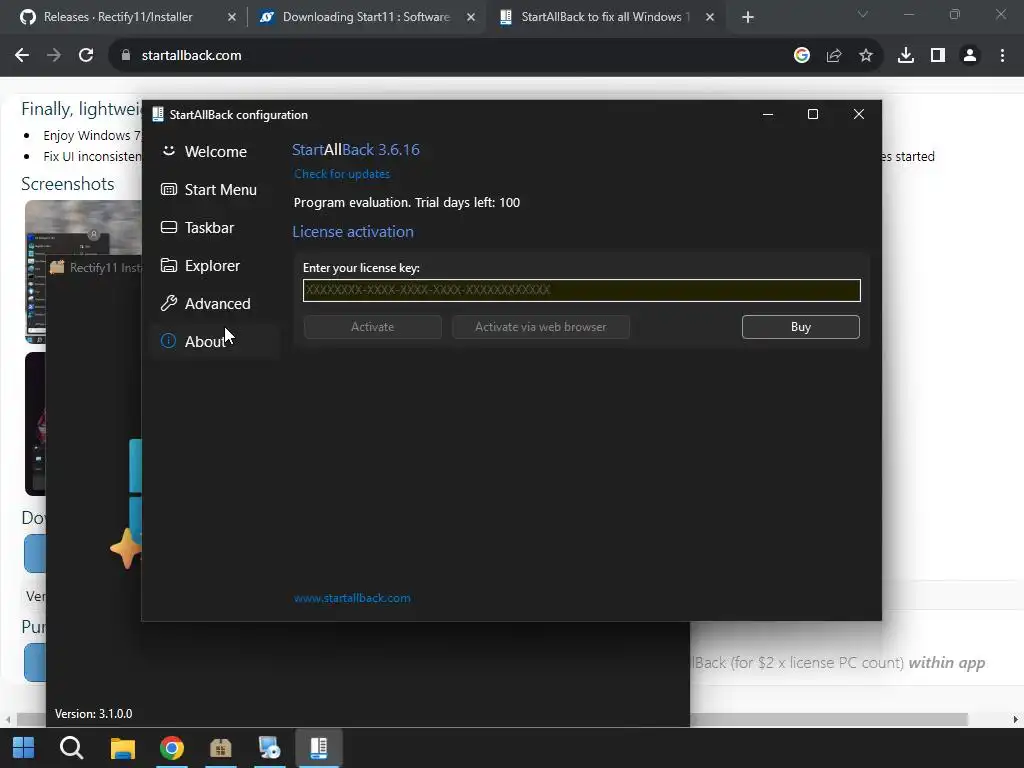This screenshot has width=1024, height=768.
Task: Expand Chrome tab search chevron
Action: pos(863,14)
